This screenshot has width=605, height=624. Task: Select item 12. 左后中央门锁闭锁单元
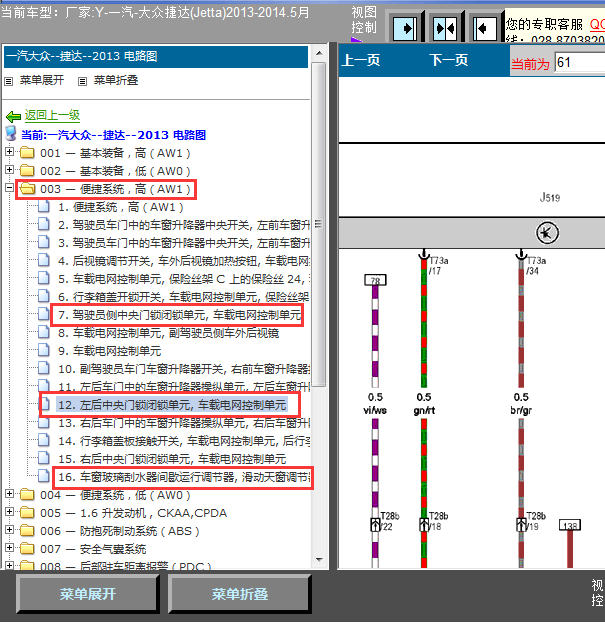(x=172, y=405)
